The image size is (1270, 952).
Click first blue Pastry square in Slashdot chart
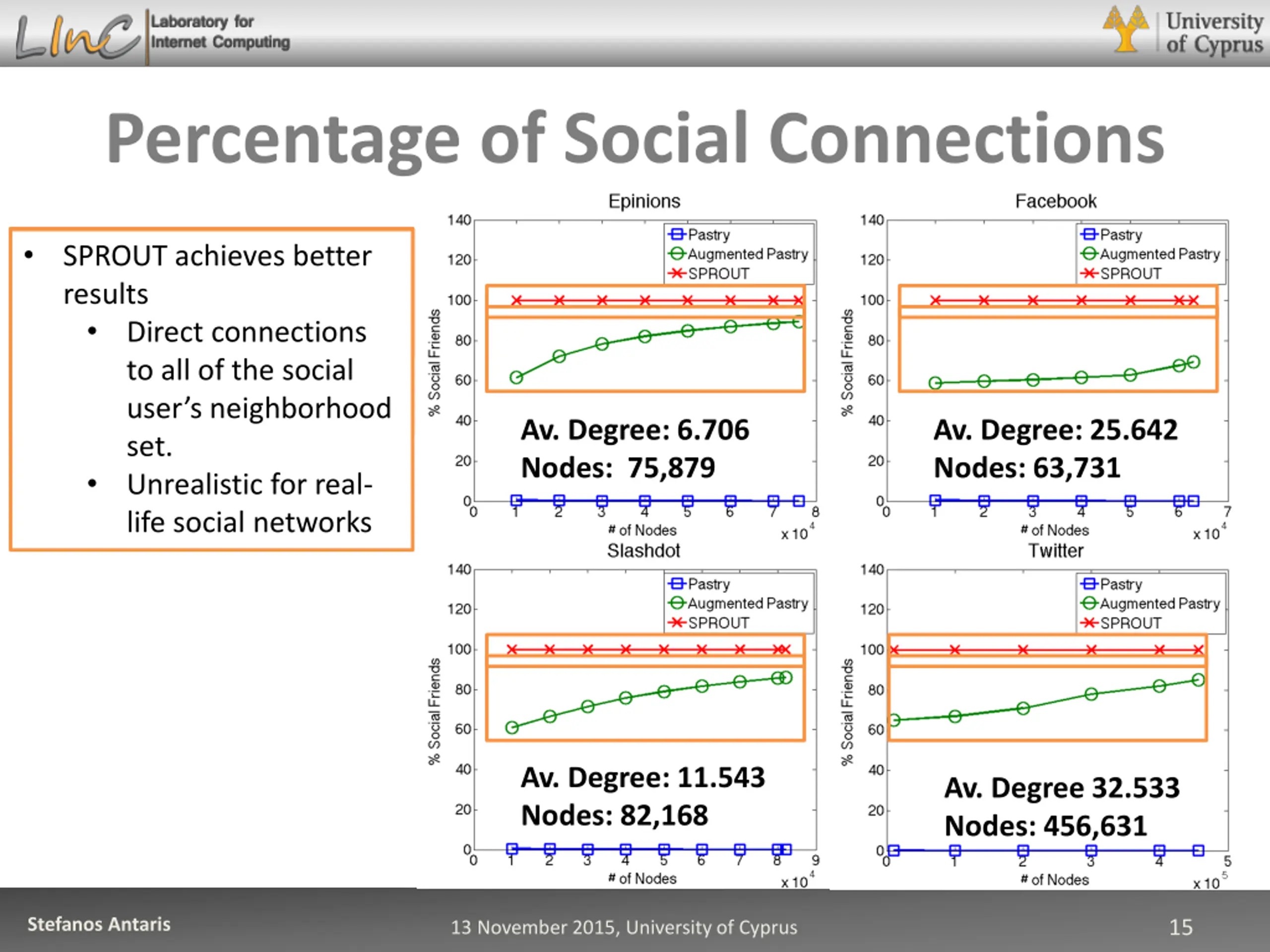[x=512, y=849]
